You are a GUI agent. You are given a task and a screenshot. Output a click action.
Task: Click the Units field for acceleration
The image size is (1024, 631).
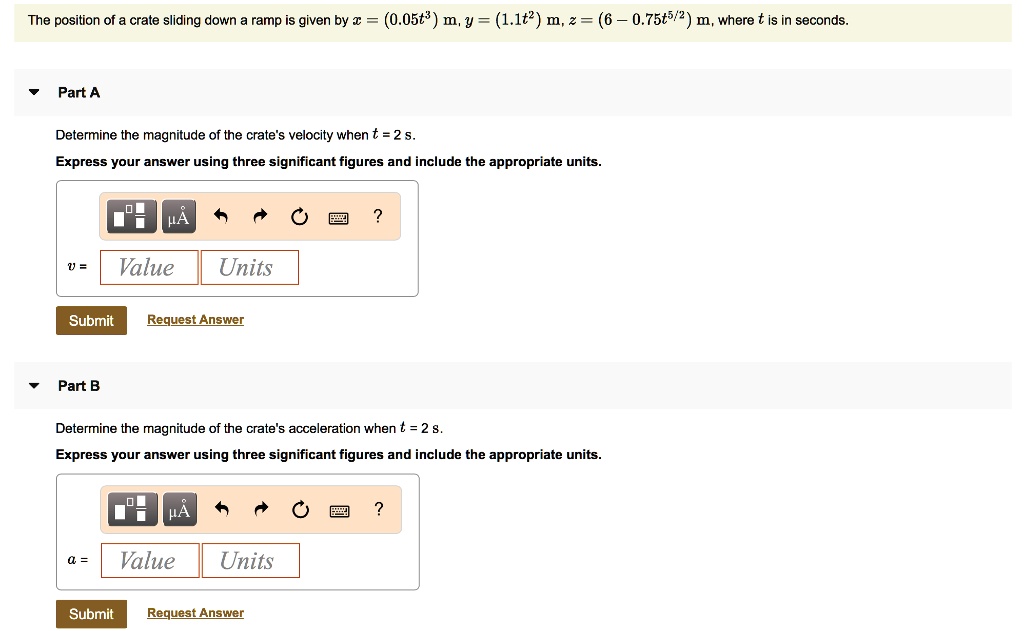tap(250, 560)
